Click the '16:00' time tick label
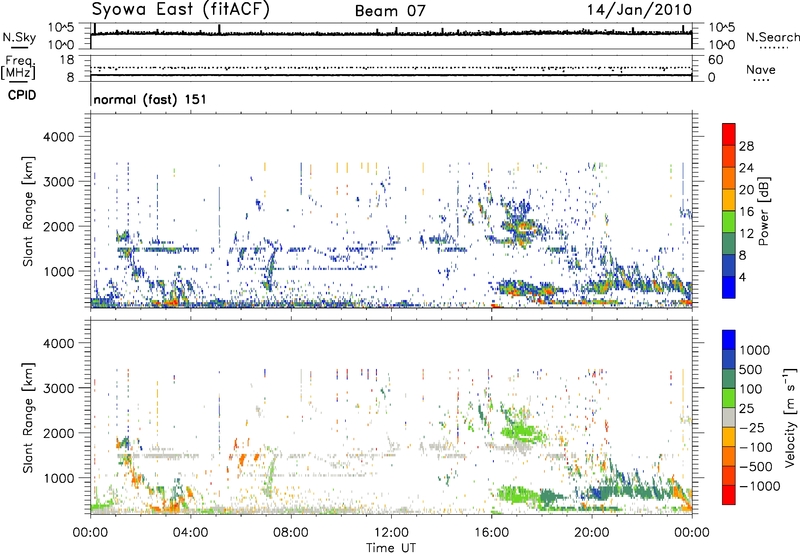Image resolution: width=800 pixels, height=554 pixels. pyautogui.click(x=491, y=533)
